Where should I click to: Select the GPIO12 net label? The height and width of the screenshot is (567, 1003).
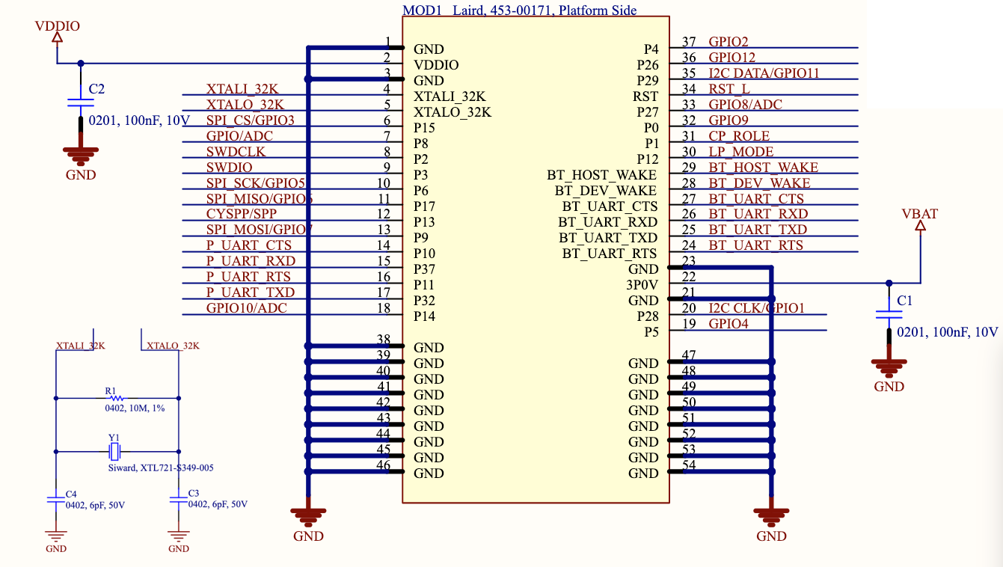(732, 57)
